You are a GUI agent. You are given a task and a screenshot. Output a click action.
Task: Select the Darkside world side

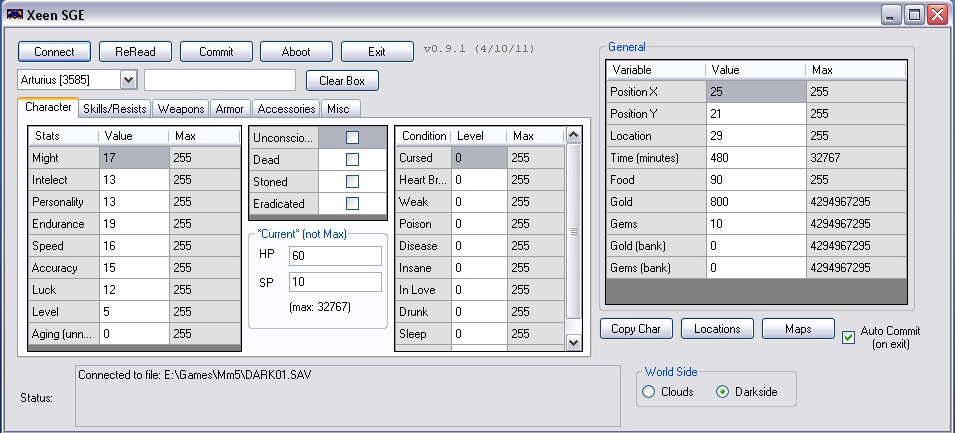[x=722, y=392]
